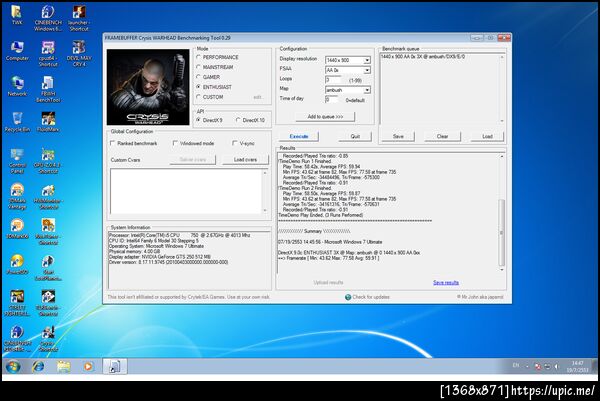Open the Network desktop icon
The height and width of the screenshot is (401, 600).
17,86
